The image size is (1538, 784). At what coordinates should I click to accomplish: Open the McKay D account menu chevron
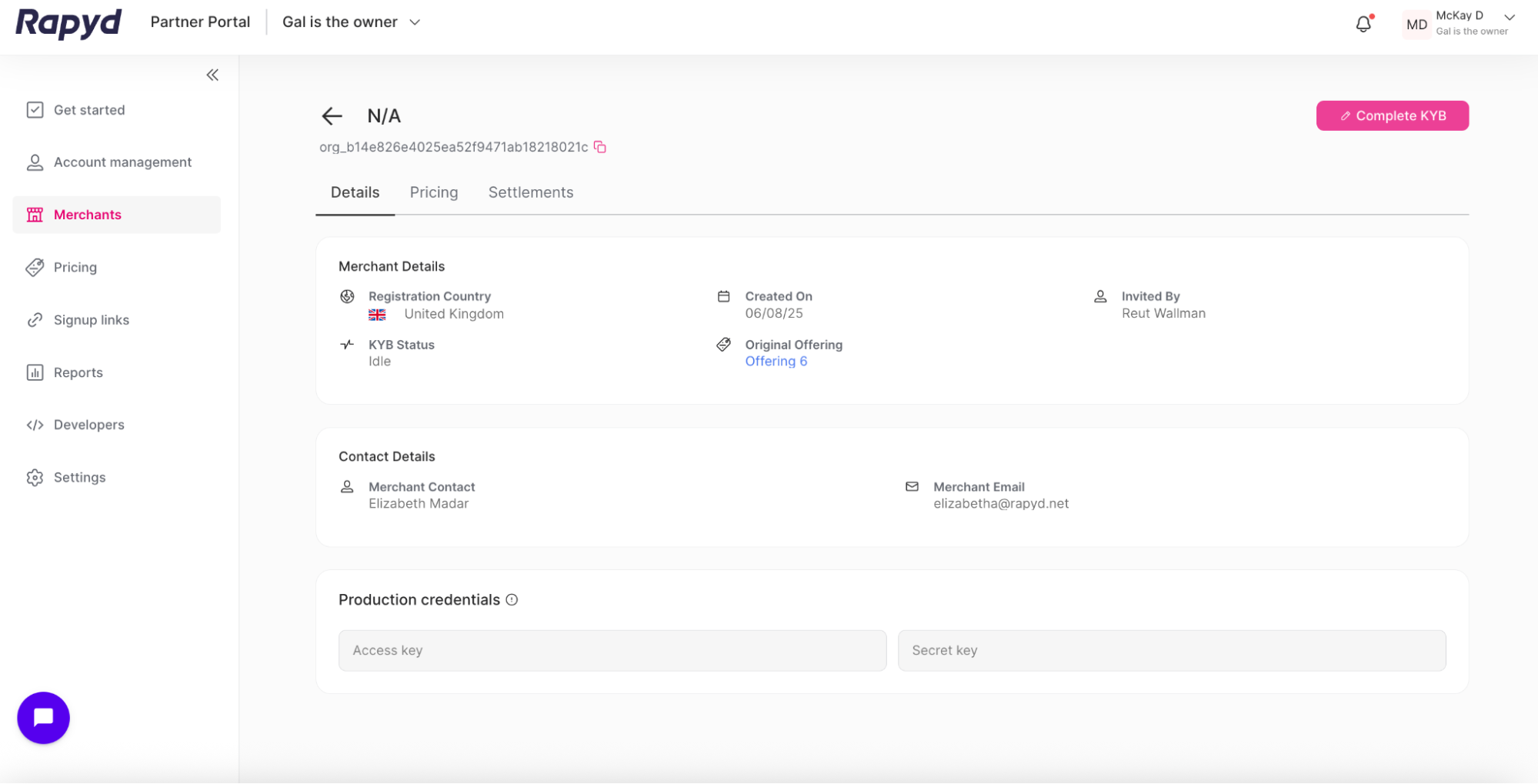pyautogui.click(x=1510, y=18)
